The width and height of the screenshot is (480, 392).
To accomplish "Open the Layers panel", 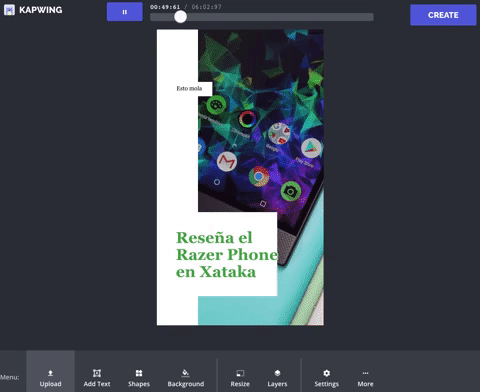I will coord(277,378).
